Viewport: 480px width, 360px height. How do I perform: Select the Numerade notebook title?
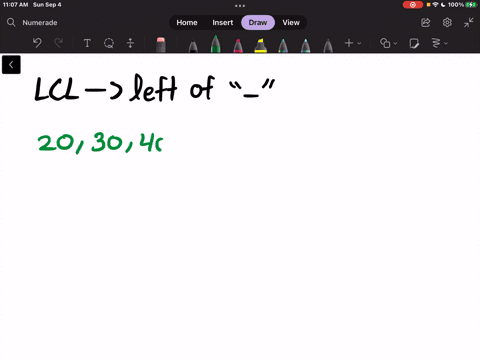(x=40, y=23)
